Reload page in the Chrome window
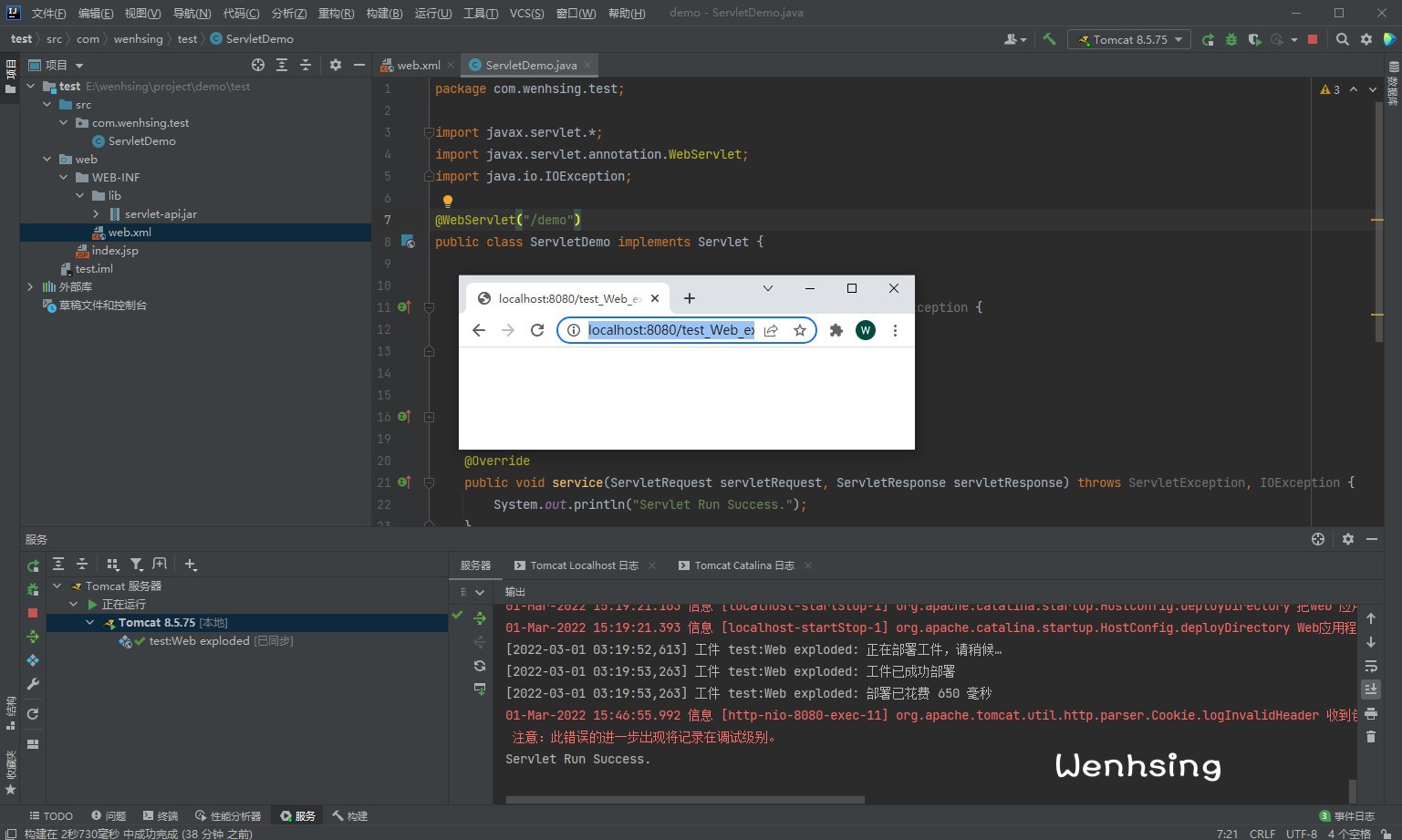The height and width of the screenshot is (840, 1402). click(537, 330)
